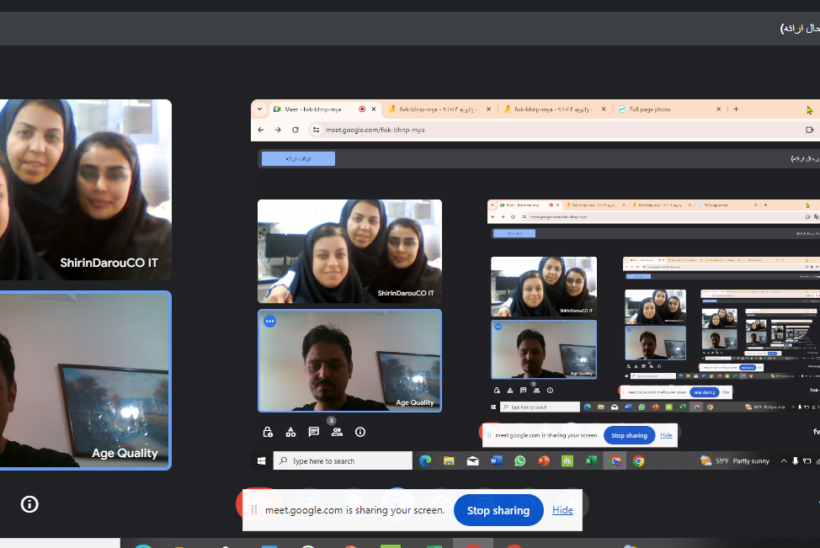Open WhatsApp from the shared taskbar
The width and height of the screenshot is (820, 548).
coord(520,461)
